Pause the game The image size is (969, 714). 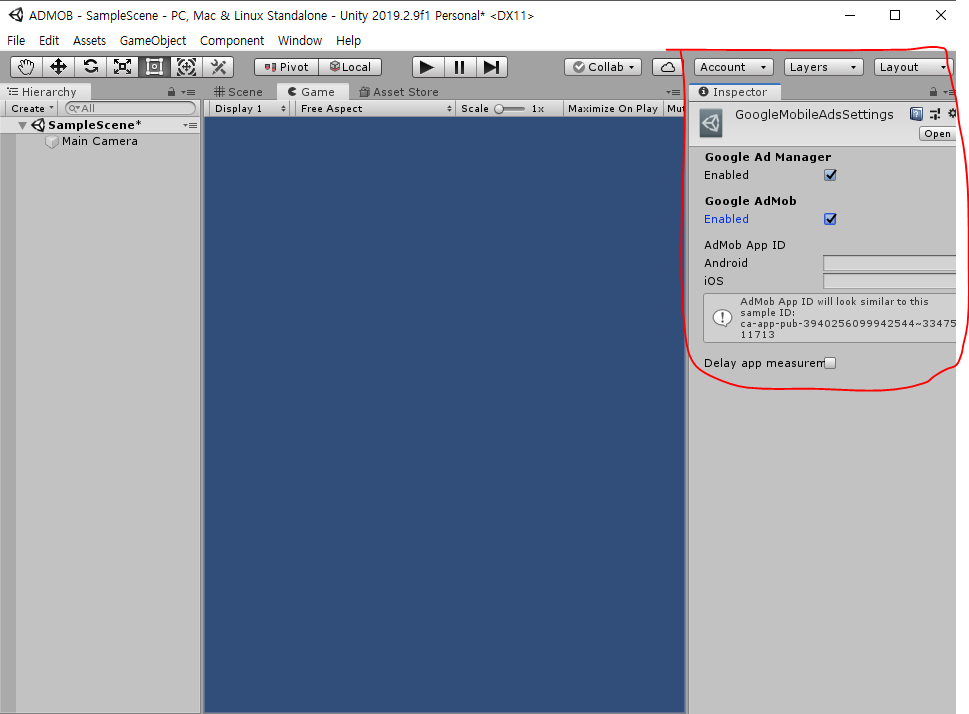click(459, 67)
